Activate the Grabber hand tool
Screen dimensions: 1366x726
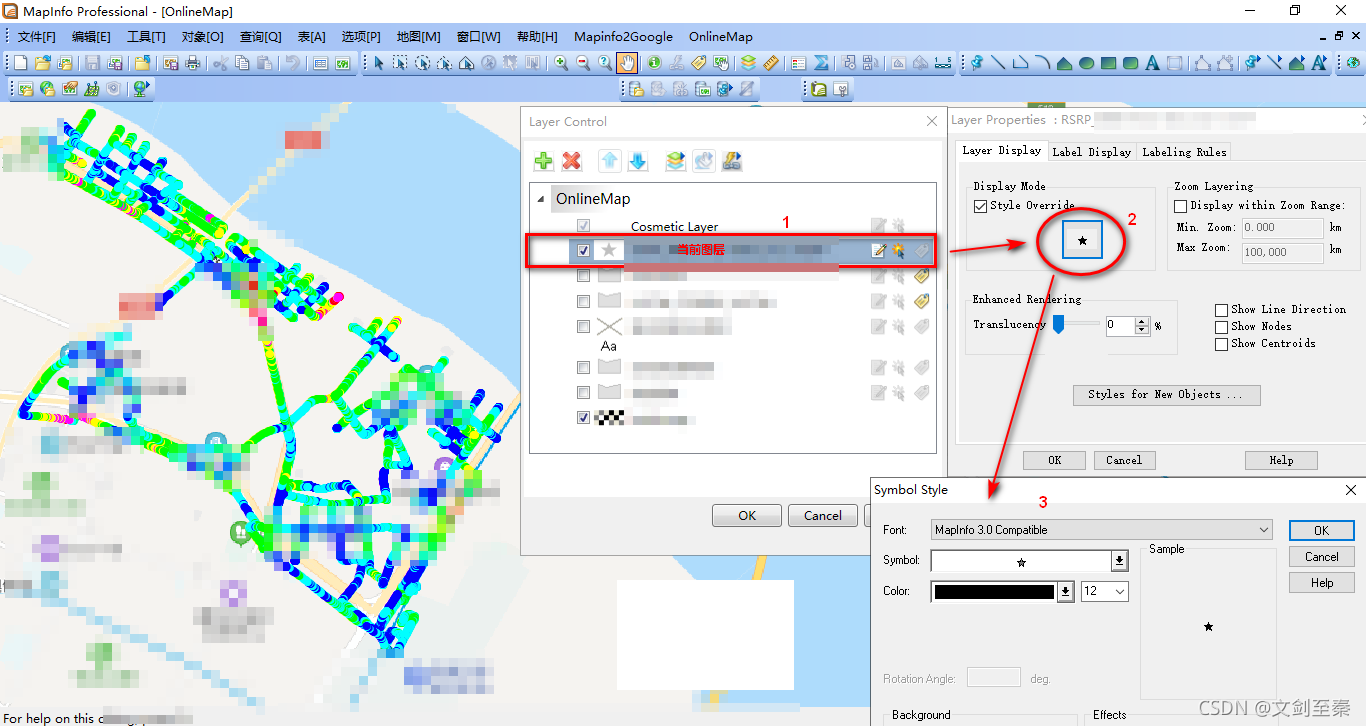pos(627,63)
